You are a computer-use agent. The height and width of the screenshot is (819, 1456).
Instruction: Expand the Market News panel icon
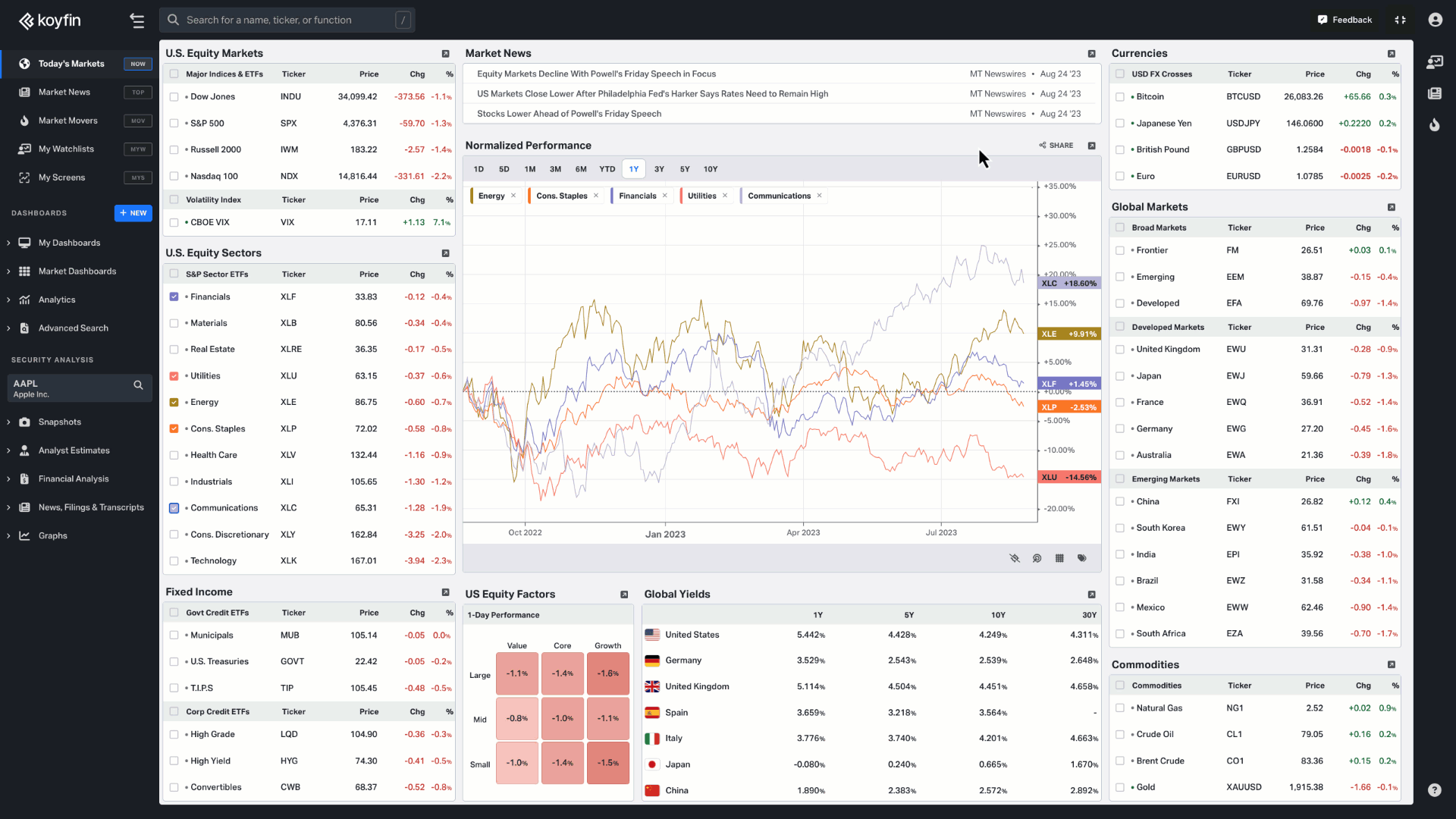(1091, 54)
